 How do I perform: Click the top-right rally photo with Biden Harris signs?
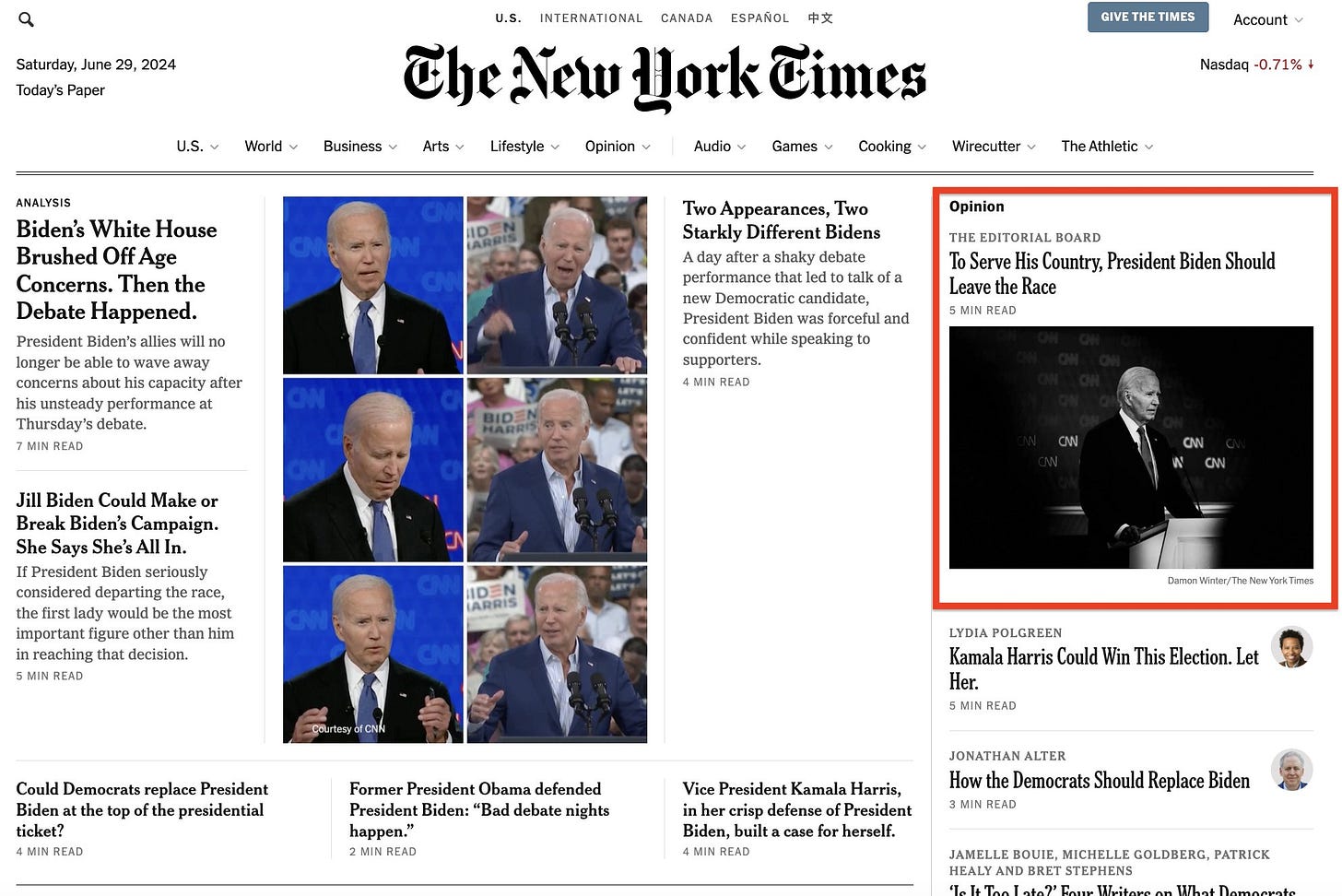tap(557, 285)
